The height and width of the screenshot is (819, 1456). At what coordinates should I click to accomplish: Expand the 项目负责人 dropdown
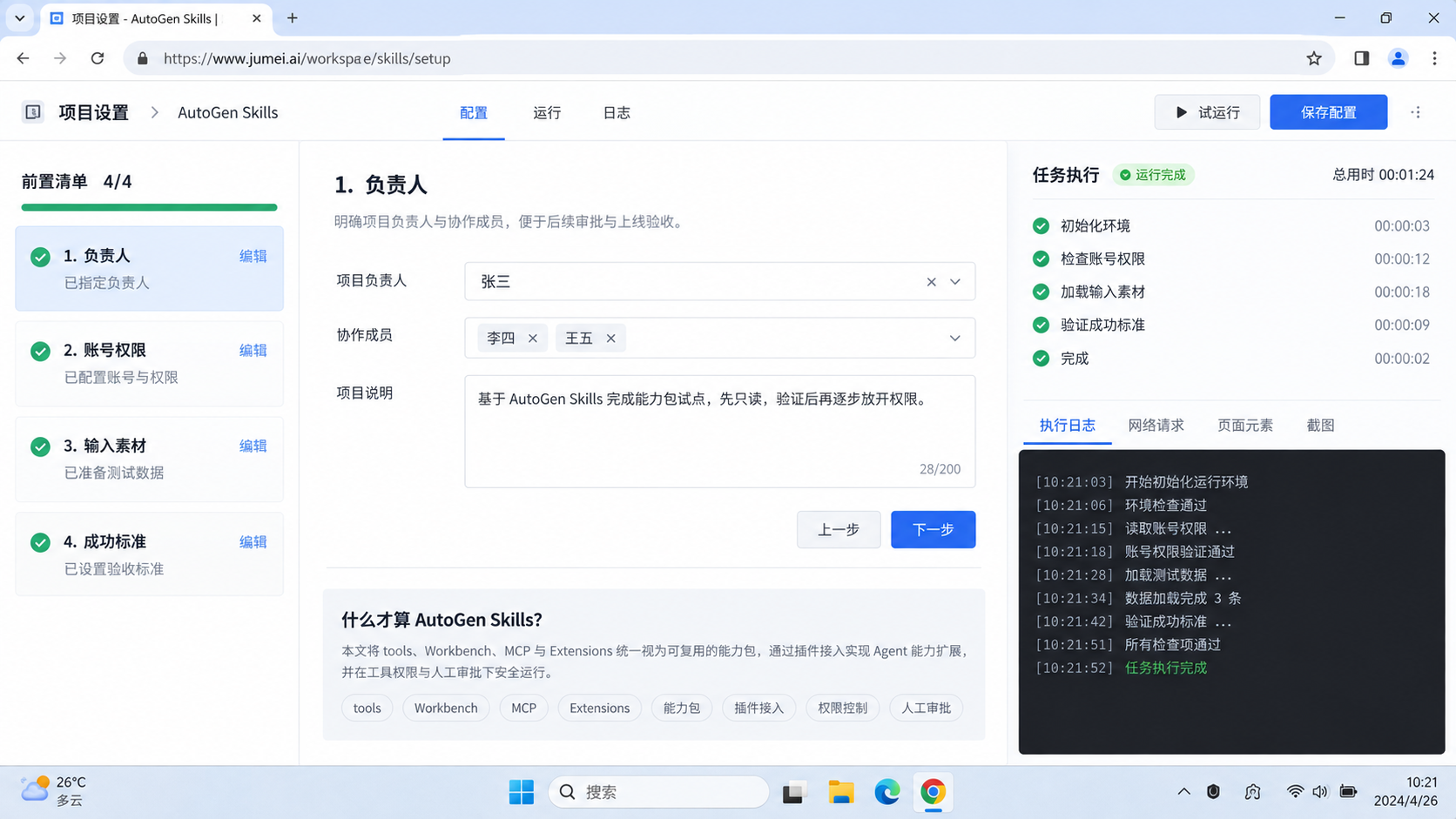point(955,282)
